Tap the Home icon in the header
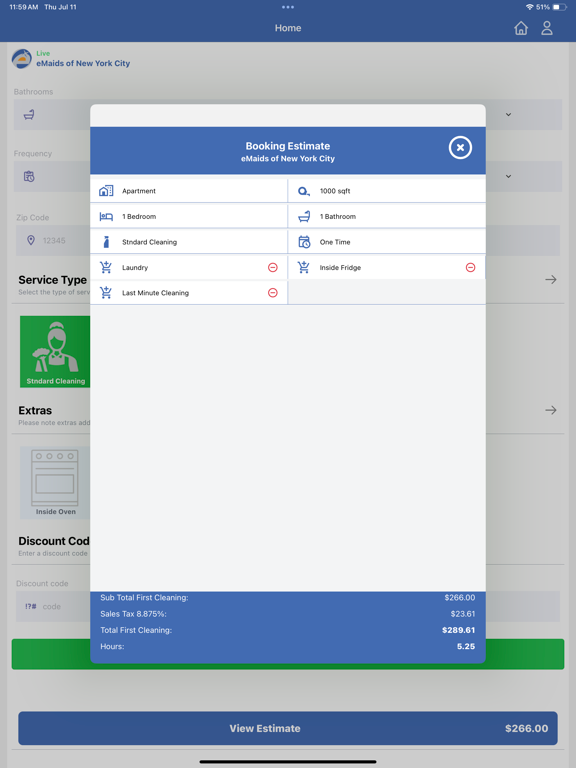The image size is (576, 768). [x=521, y=28]
